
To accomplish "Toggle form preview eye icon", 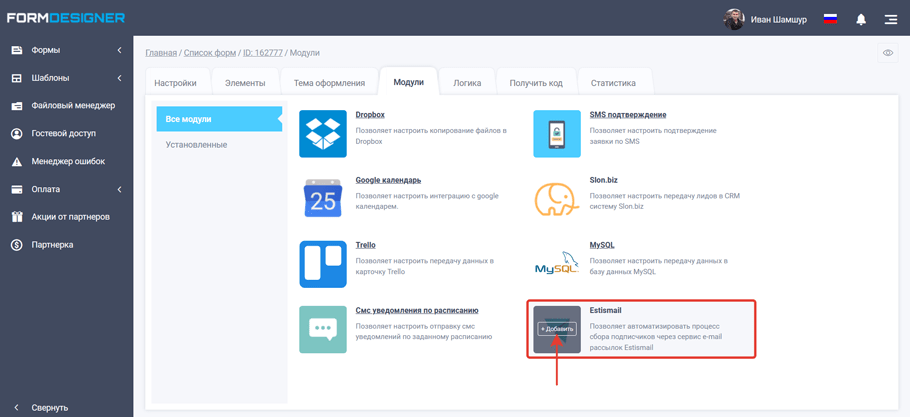I will (x=888, y=53).
